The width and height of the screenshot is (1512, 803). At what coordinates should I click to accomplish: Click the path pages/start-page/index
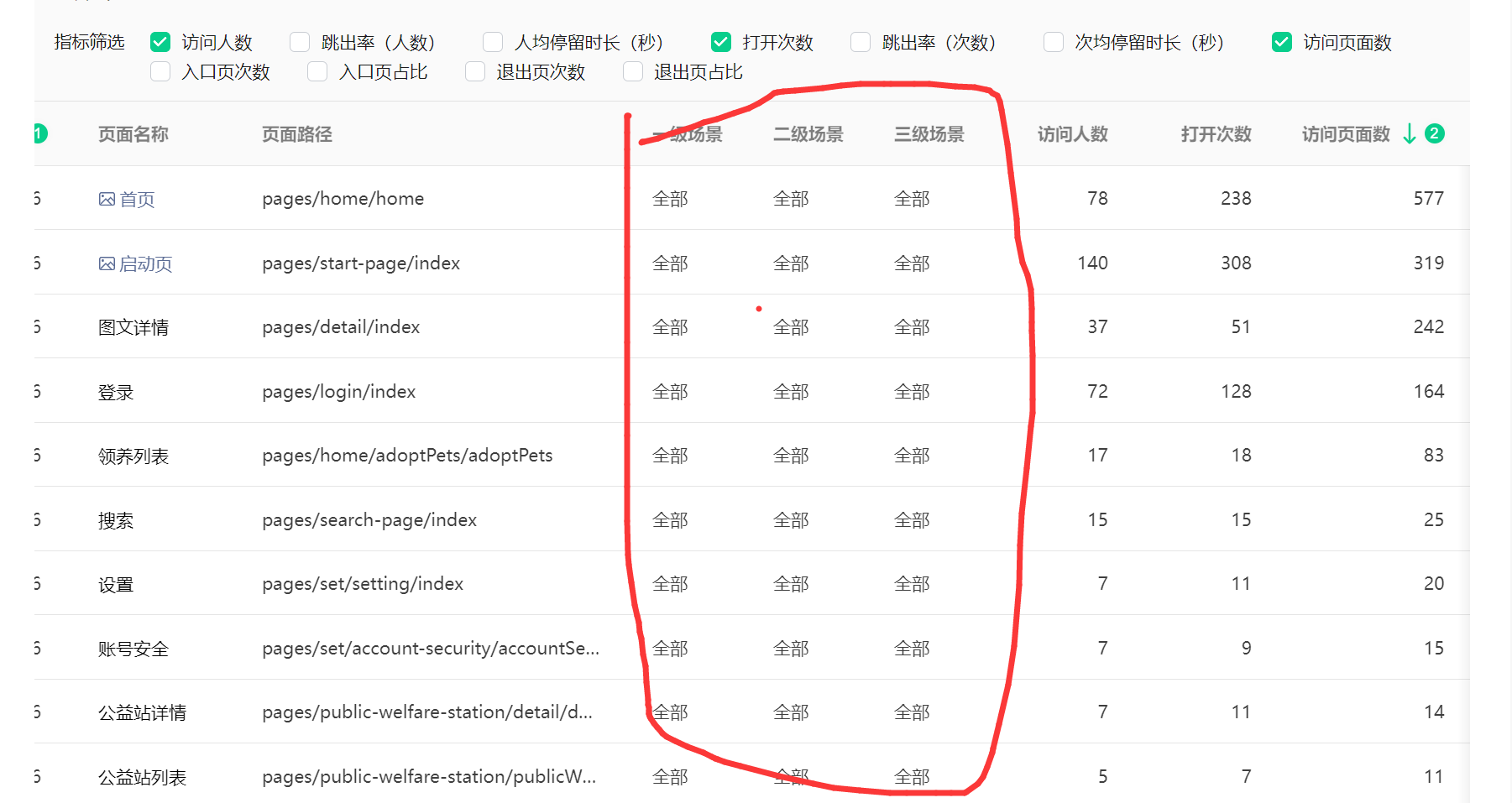pos(361,263)
